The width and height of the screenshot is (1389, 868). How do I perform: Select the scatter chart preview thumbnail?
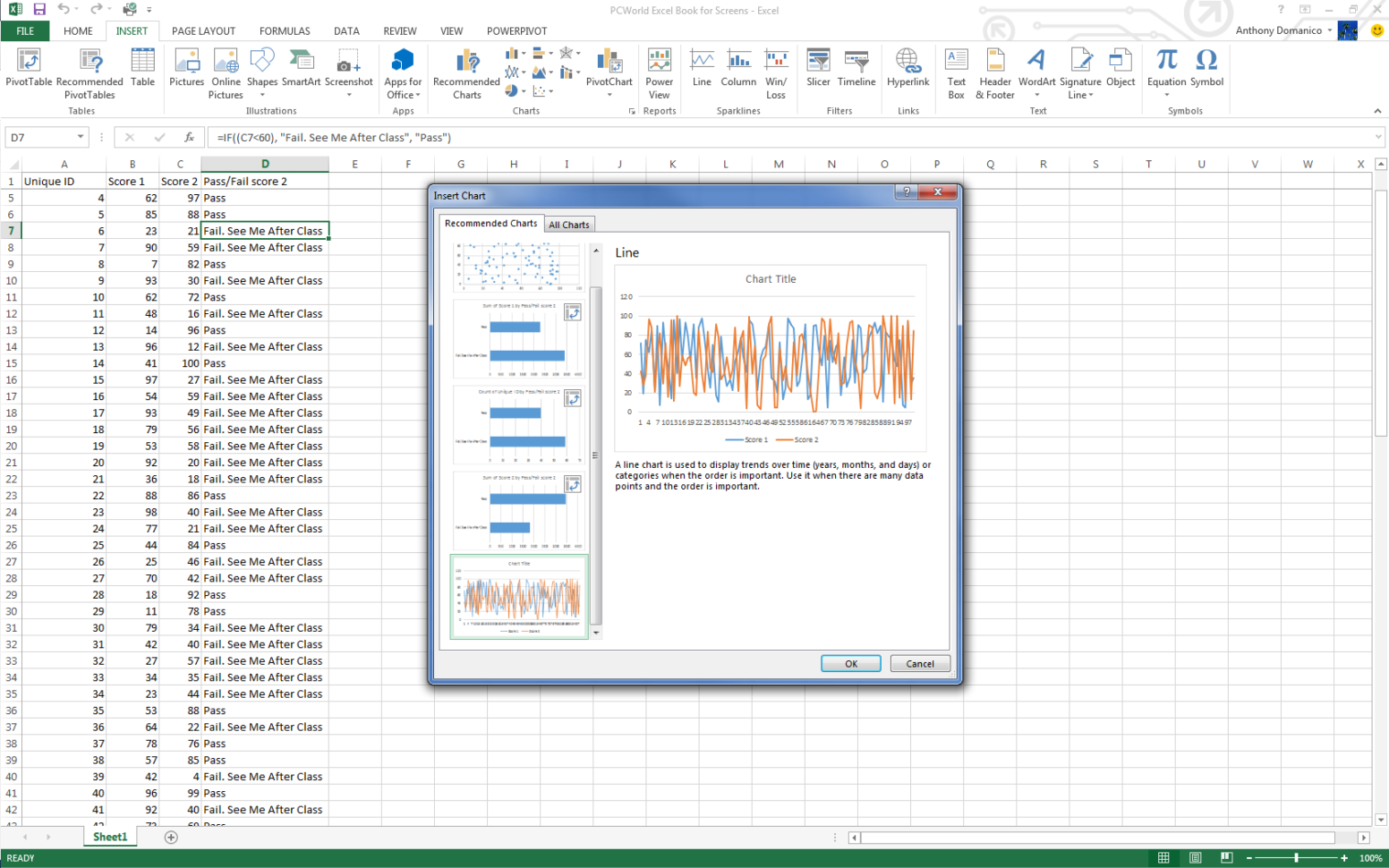pos(519,267)
